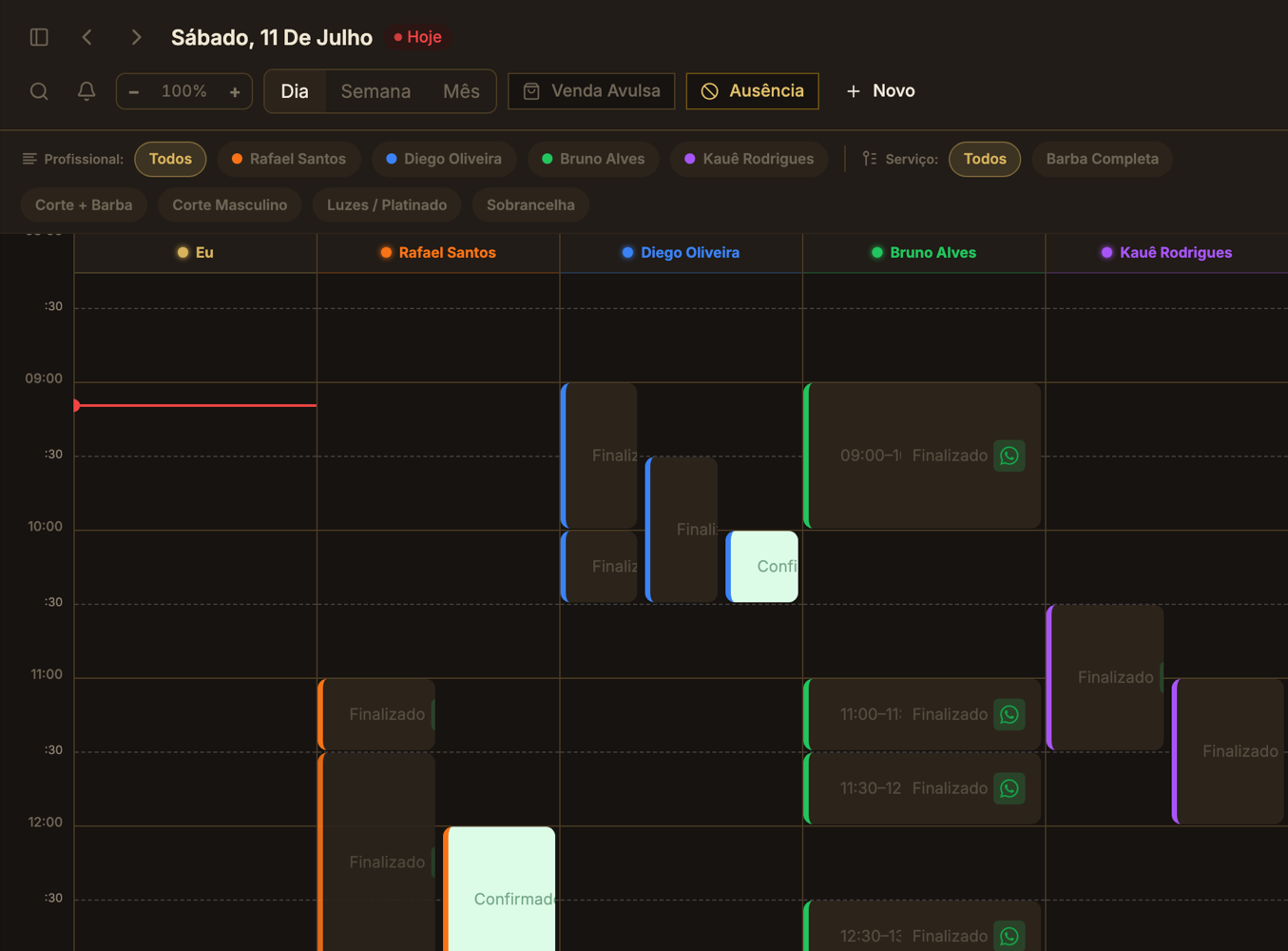Filter by Luzes / Platinado service
This screenshot has height=951, width=1288.
387,205
